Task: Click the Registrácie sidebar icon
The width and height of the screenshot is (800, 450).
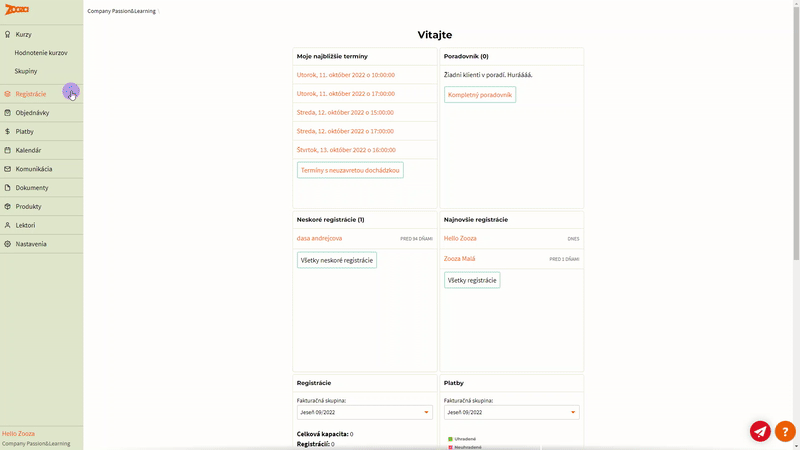Action: point(7,94)
